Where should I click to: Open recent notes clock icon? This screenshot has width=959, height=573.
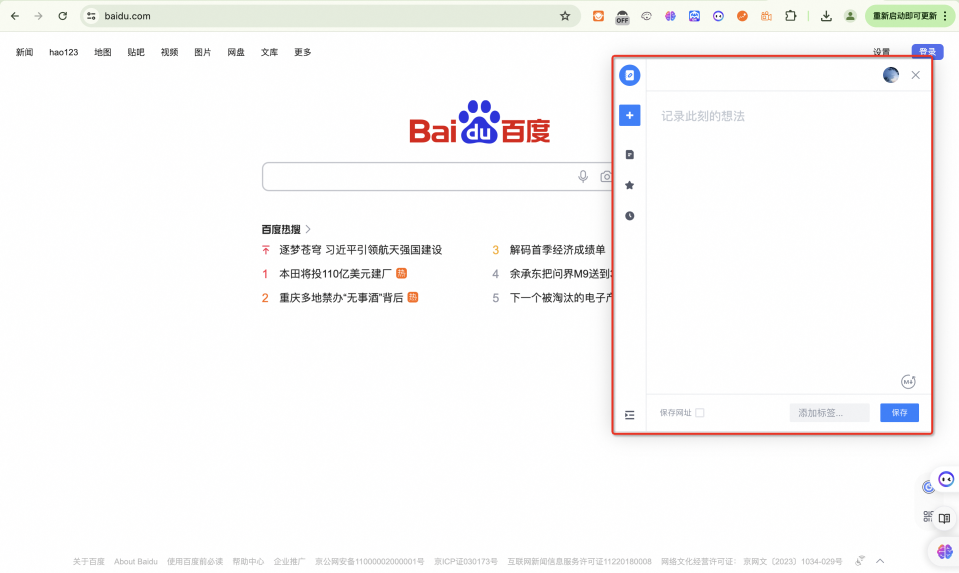tap(629, 216)
